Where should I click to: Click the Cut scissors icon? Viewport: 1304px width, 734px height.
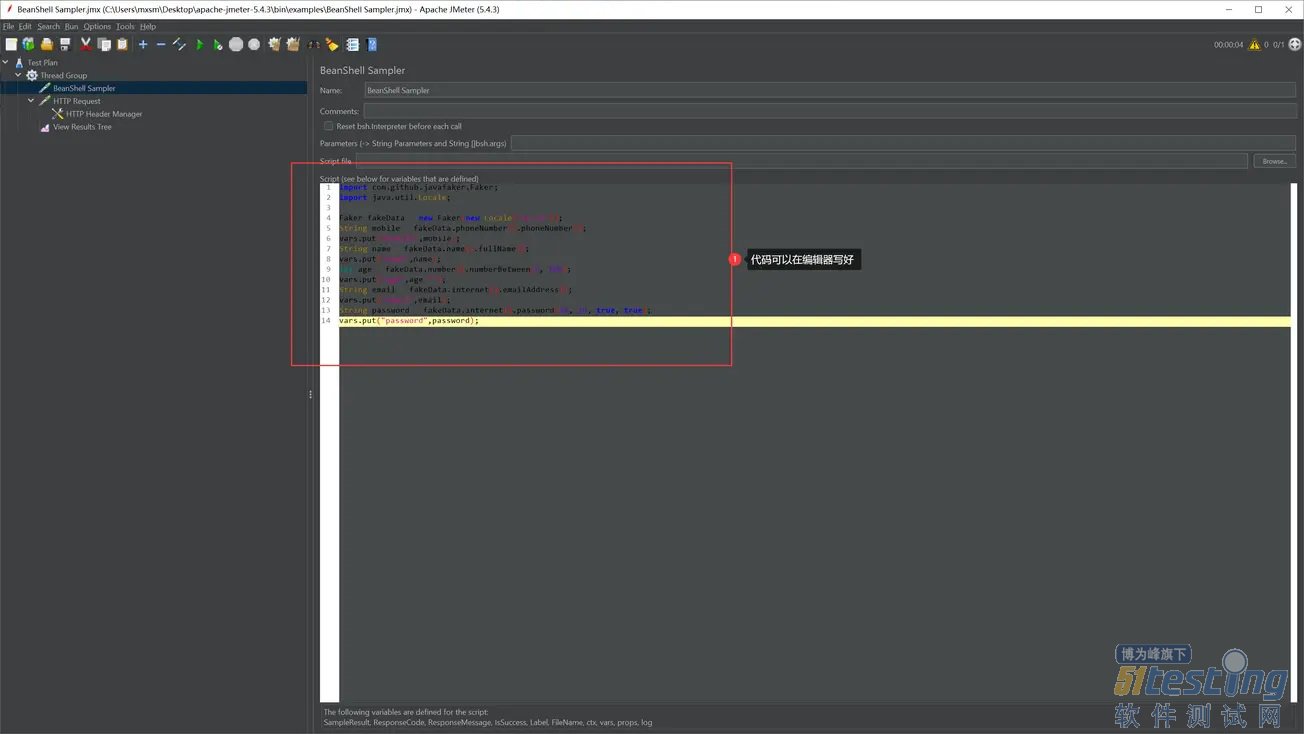[86, 44]
